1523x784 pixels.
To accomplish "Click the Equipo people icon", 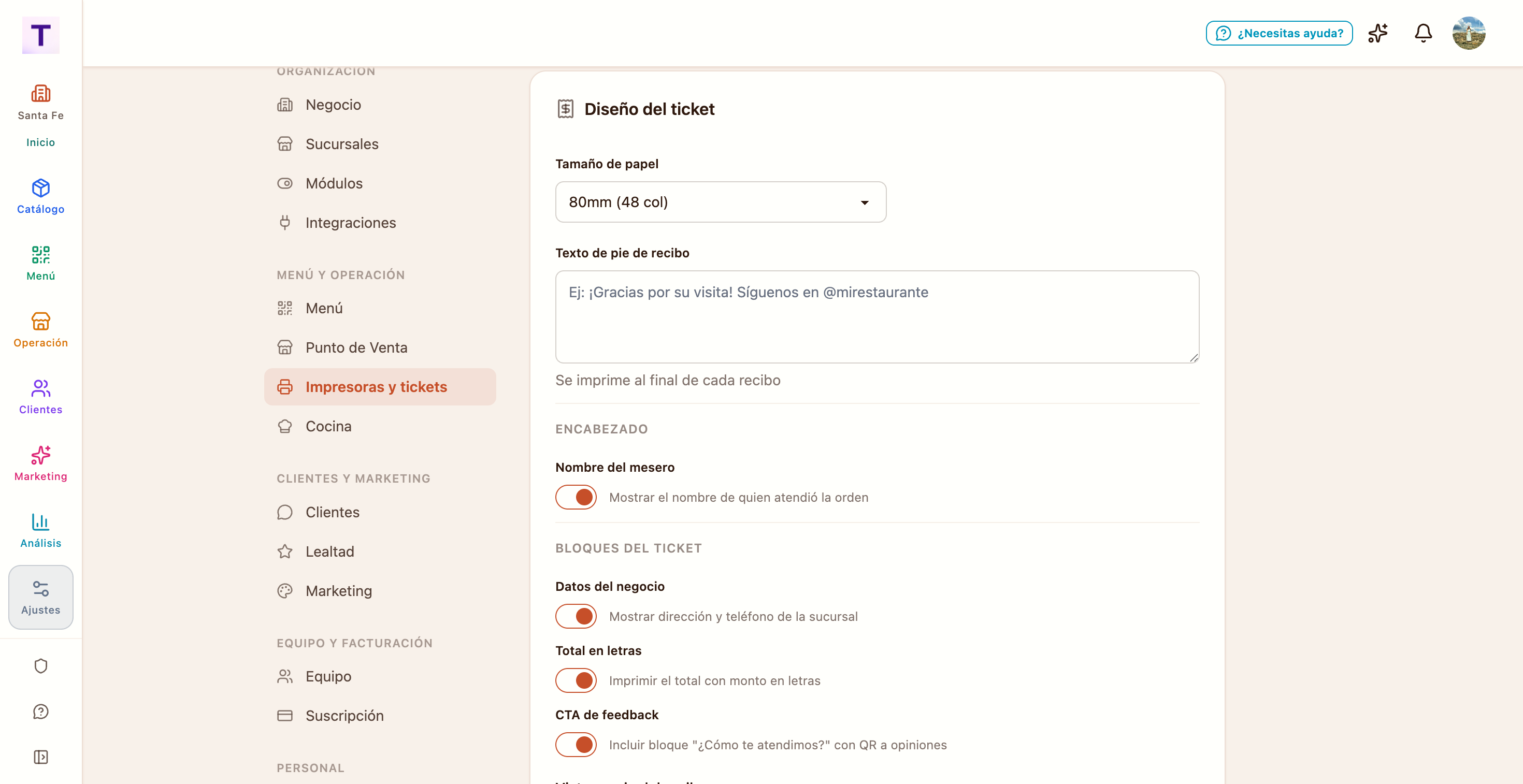I will [285, 676].
